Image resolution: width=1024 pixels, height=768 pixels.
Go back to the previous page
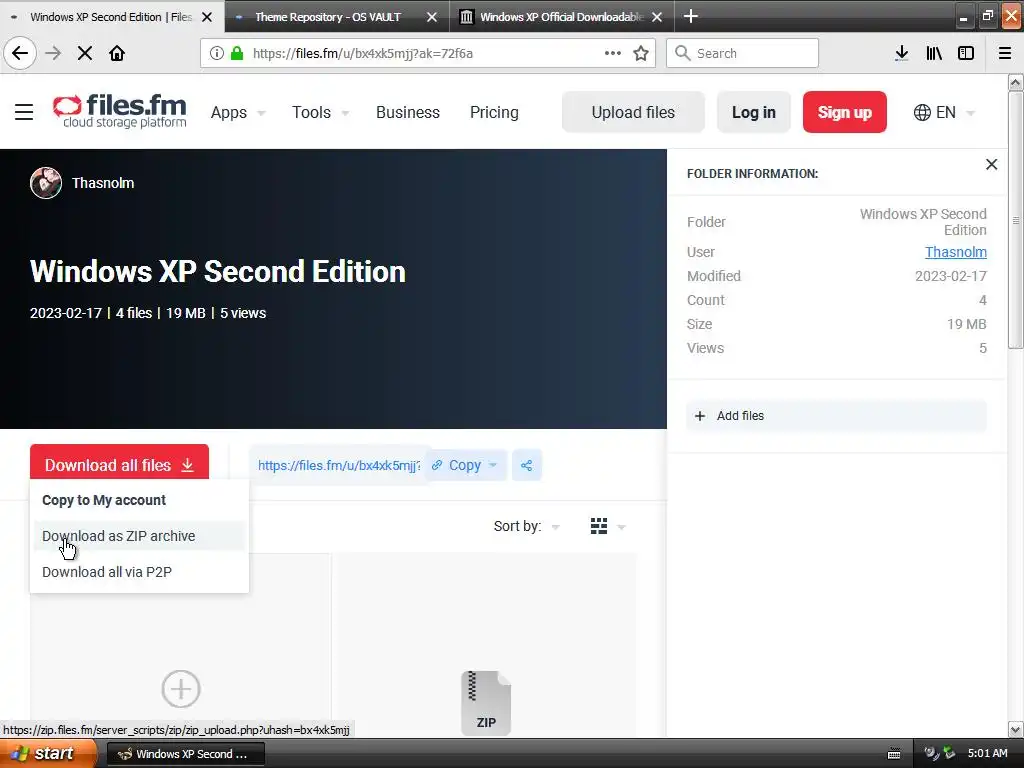(x=20, y=53)
